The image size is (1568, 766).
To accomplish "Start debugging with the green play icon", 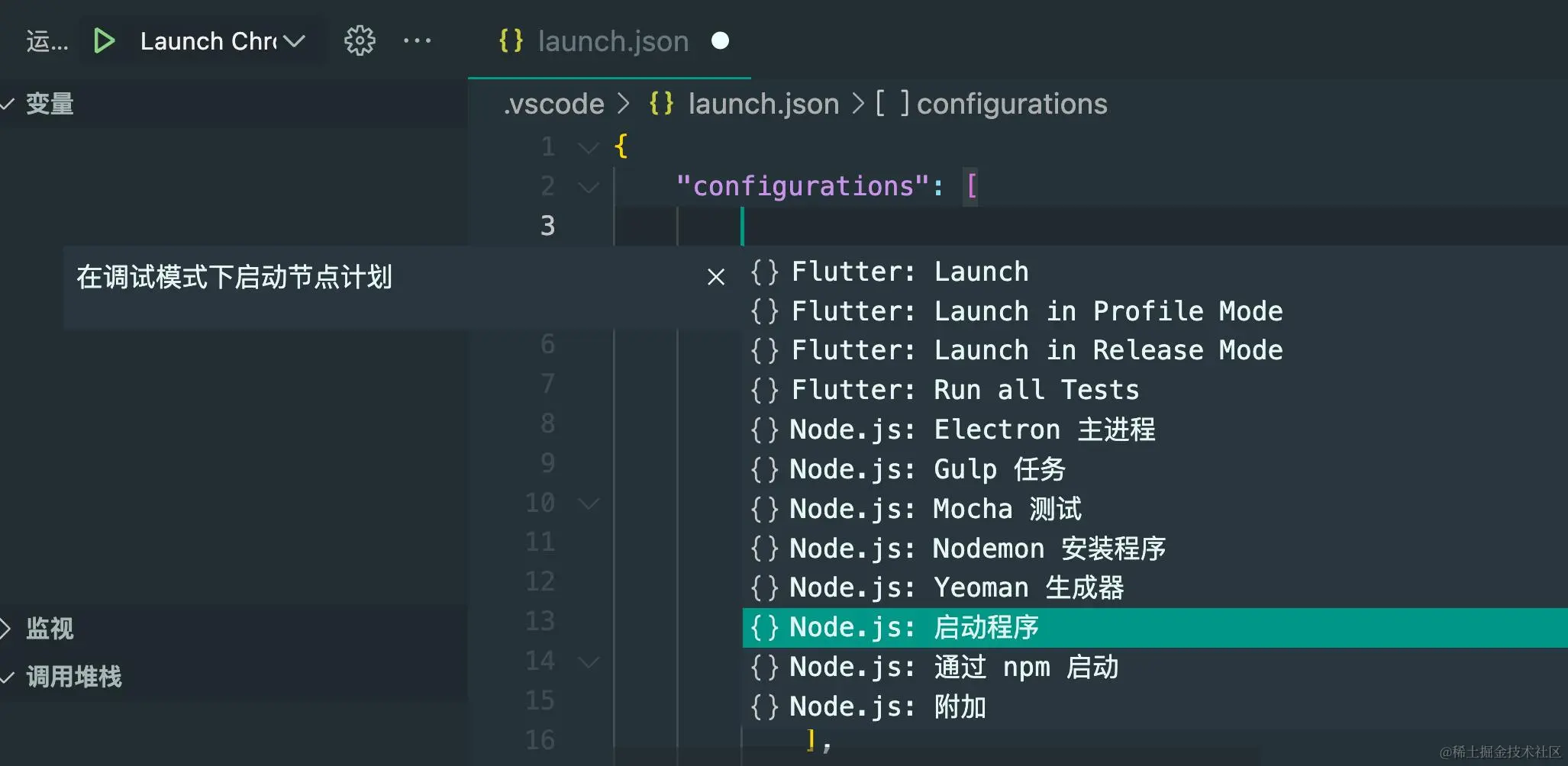I will point(104,41).
